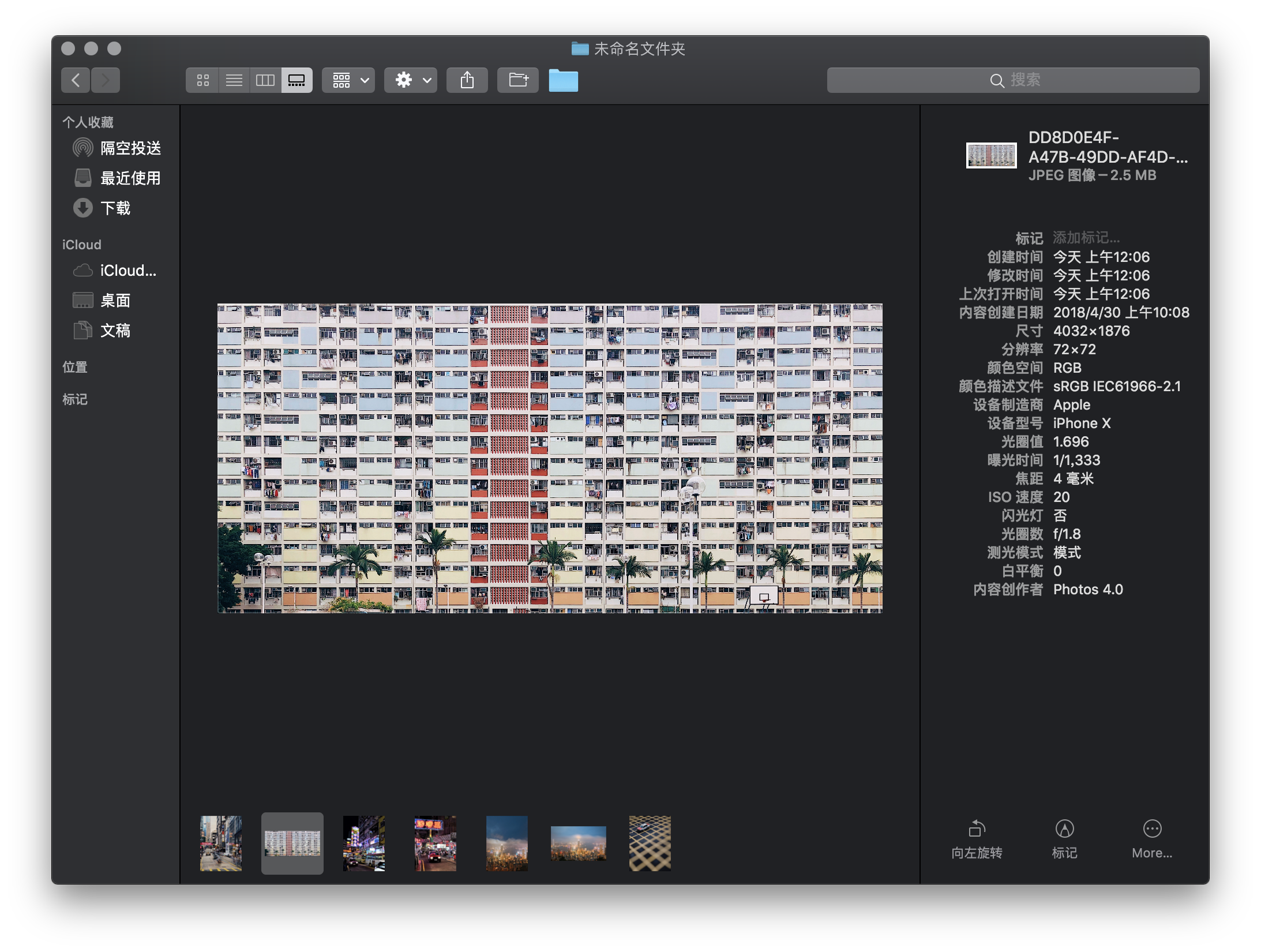Click the 1/1,333 exposure time value
This screenshot has height=952, width=1261.
pyautogui.click(x=1076, y=460)
